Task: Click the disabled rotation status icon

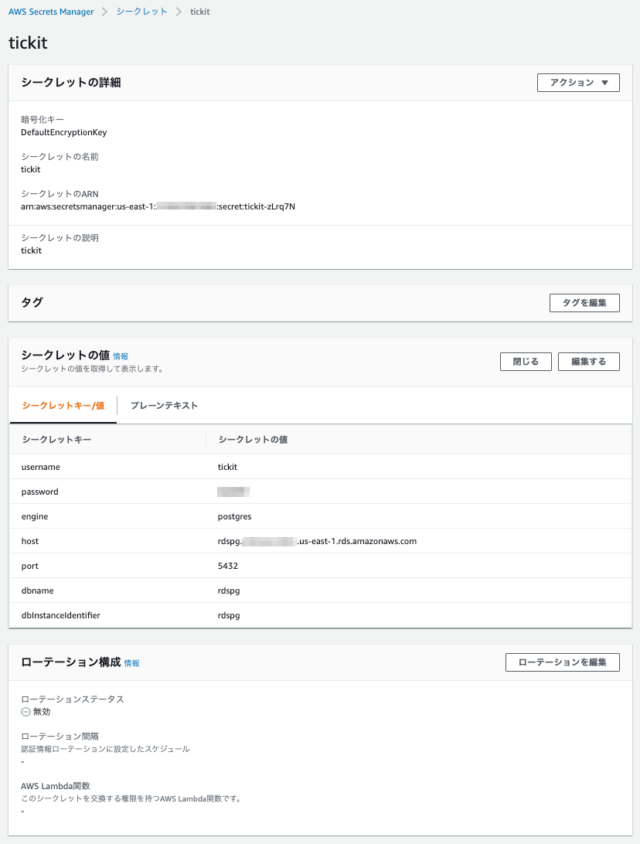Action: (x=25, y=712)
